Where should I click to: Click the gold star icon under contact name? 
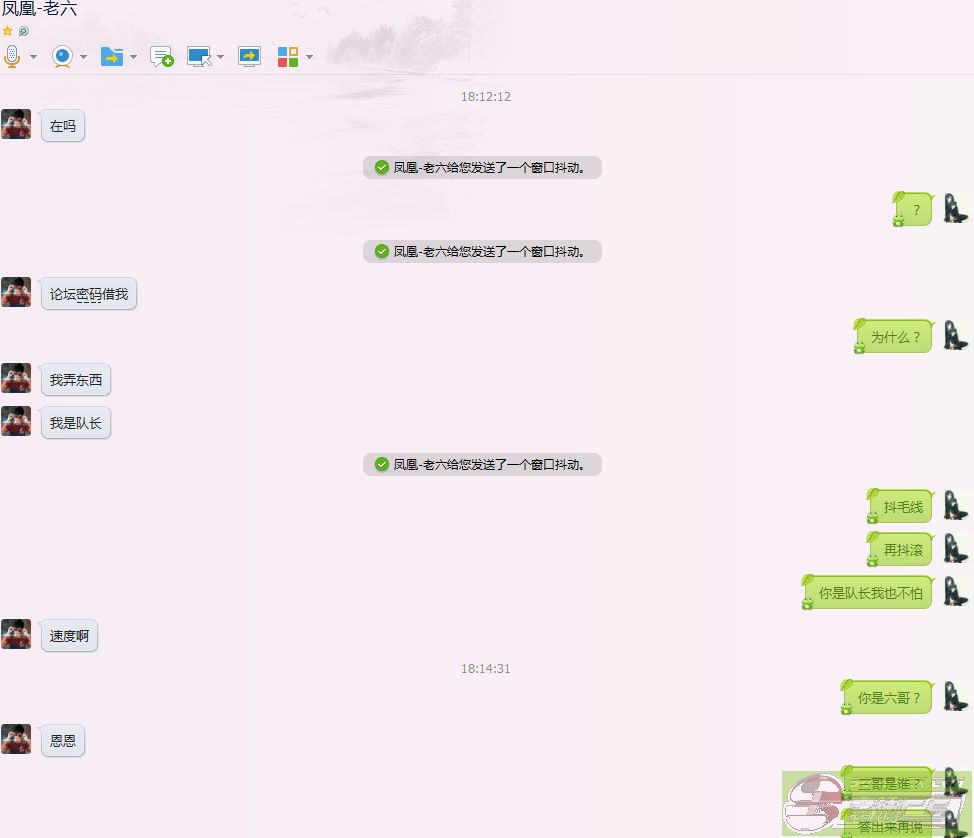click(x=8, y=31)
